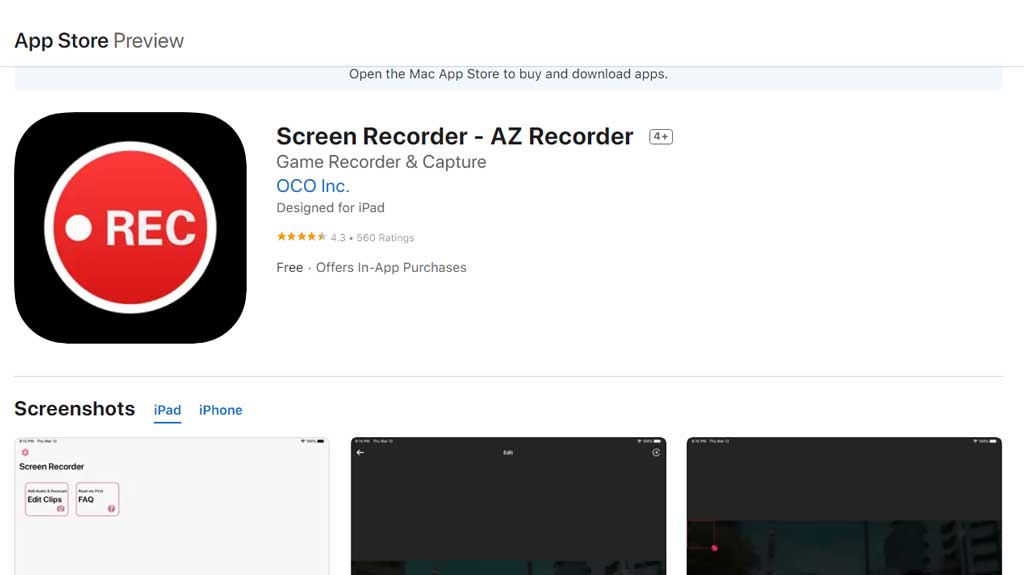1024x575 pixels.
Task: Click the red REC app icon
Action: 130,228
